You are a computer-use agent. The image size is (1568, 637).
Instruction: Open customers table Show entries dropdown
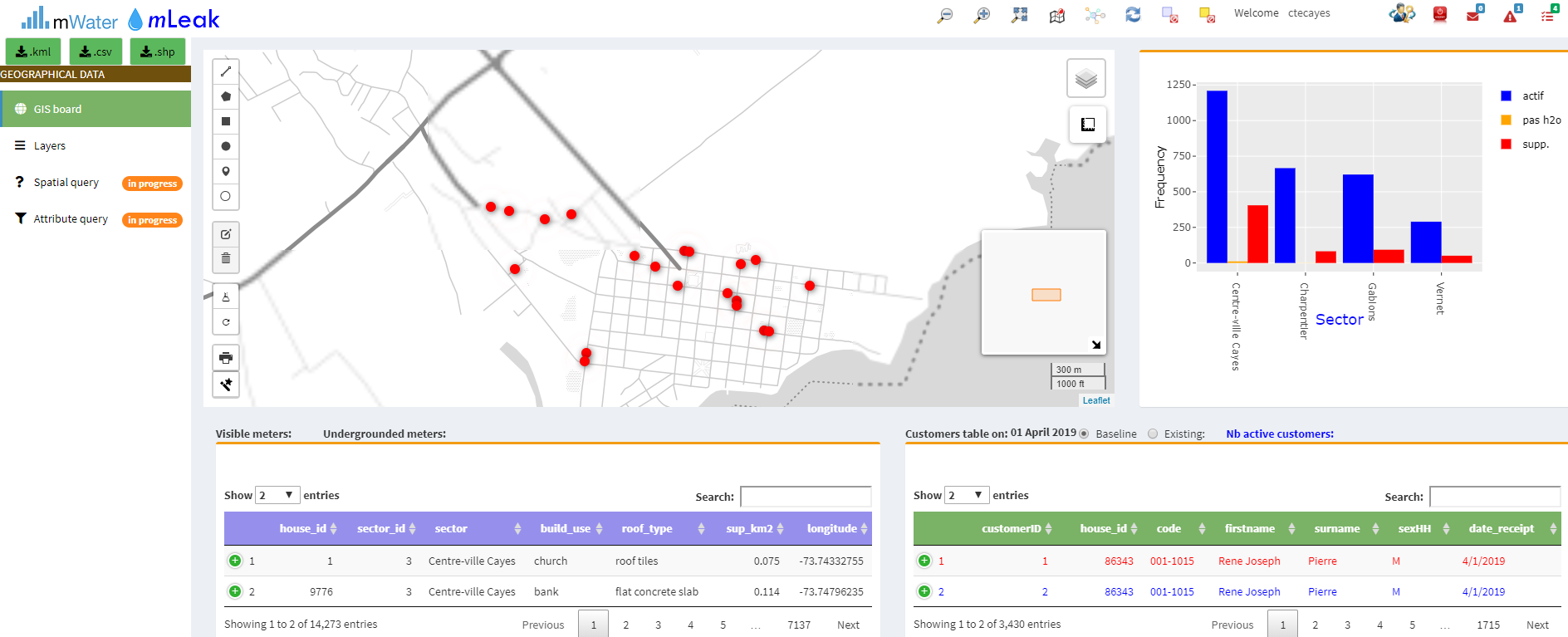pyautogui.click(x=967, y=495)
